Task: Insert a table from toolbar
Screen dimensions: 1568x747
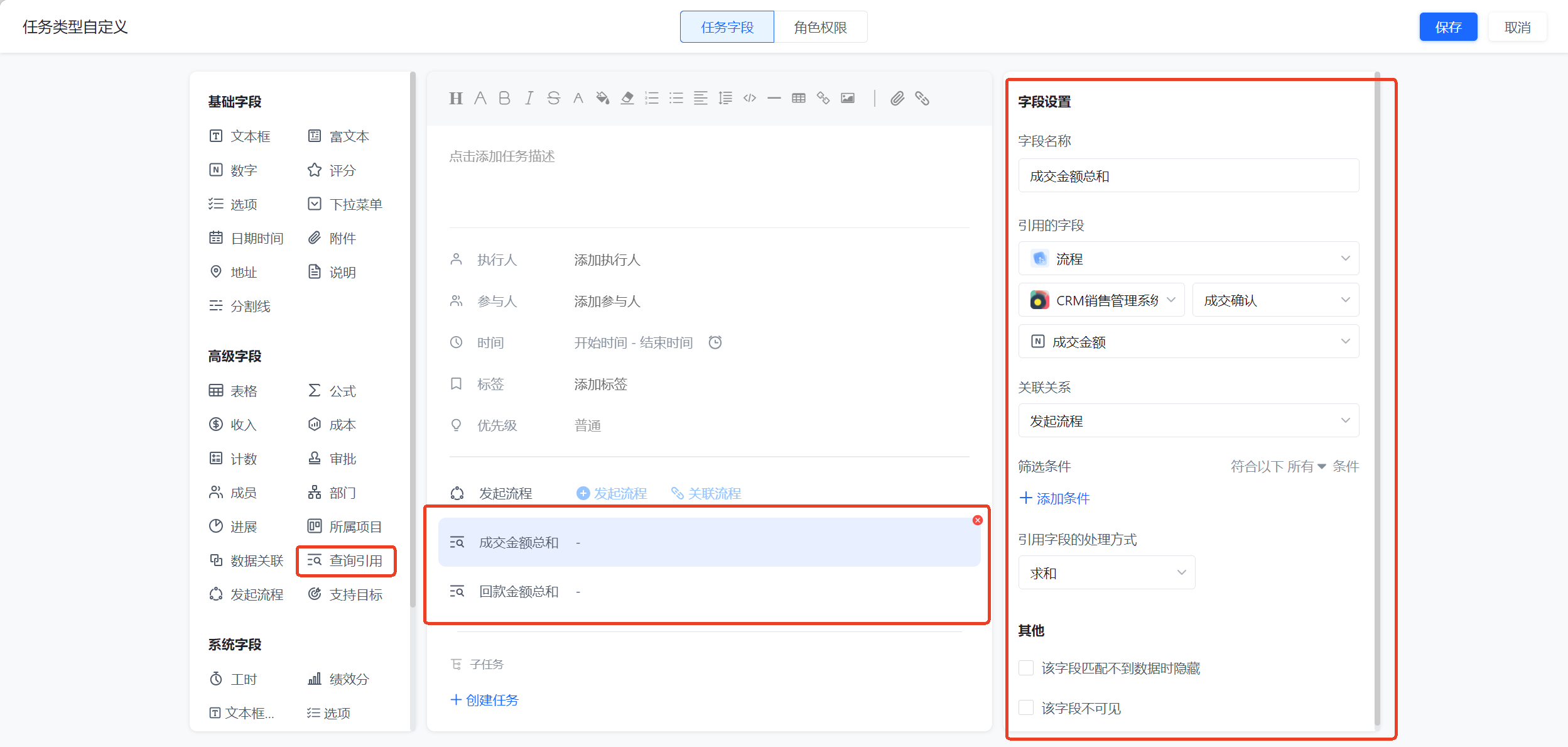Action: point(799,98)
